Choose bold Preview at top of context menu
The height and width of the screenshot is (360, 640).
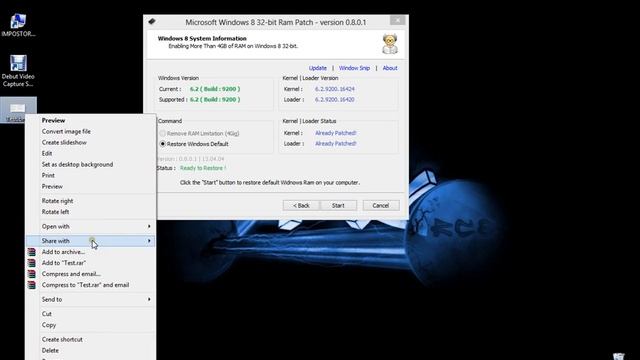point(53,120)
